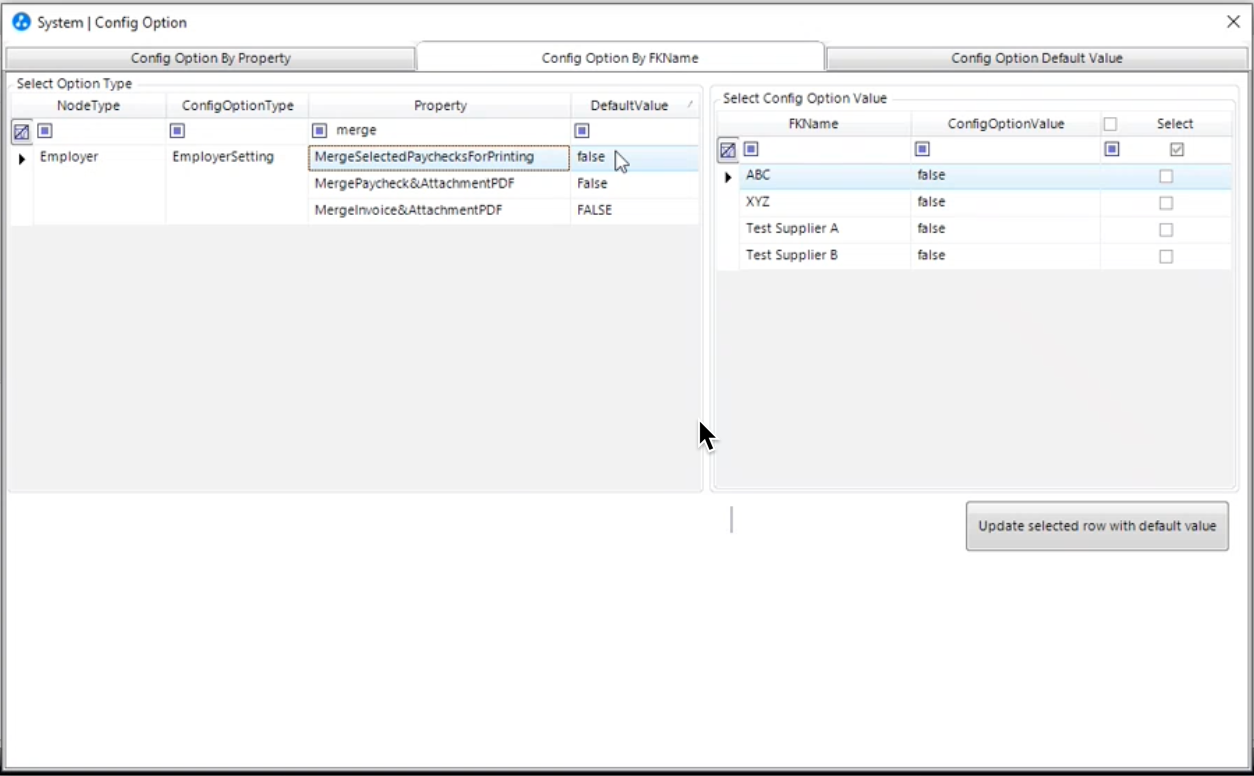Select MergePaycheck&AttachmentPDF property cell
This screenshot has width=1254, height=776.
[439, 184]
